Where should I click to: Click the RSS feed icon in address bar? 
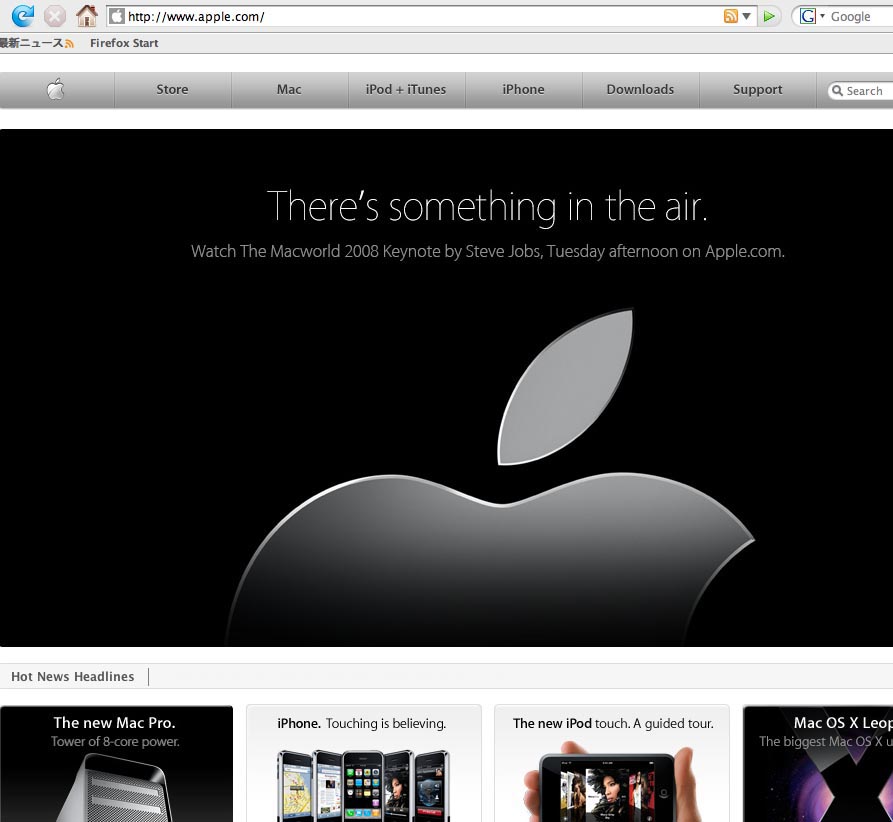[731, 16]
